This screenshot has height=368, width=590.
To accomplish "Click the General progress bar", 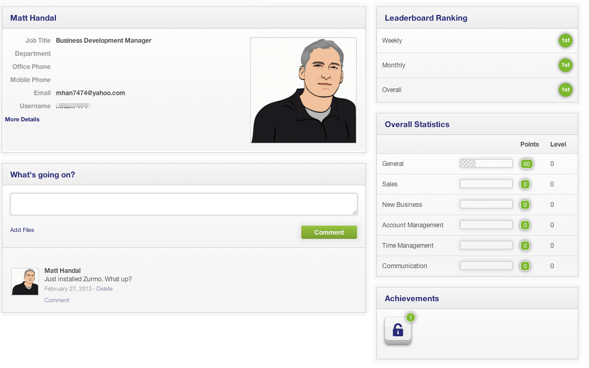I will 486,163.
